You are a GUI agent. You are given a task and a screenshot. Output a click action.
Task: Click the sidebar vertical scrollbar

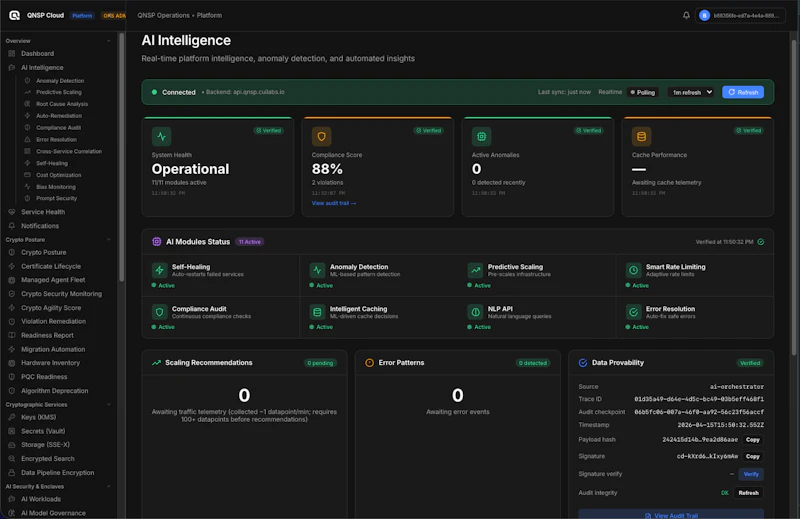point(121,157)
